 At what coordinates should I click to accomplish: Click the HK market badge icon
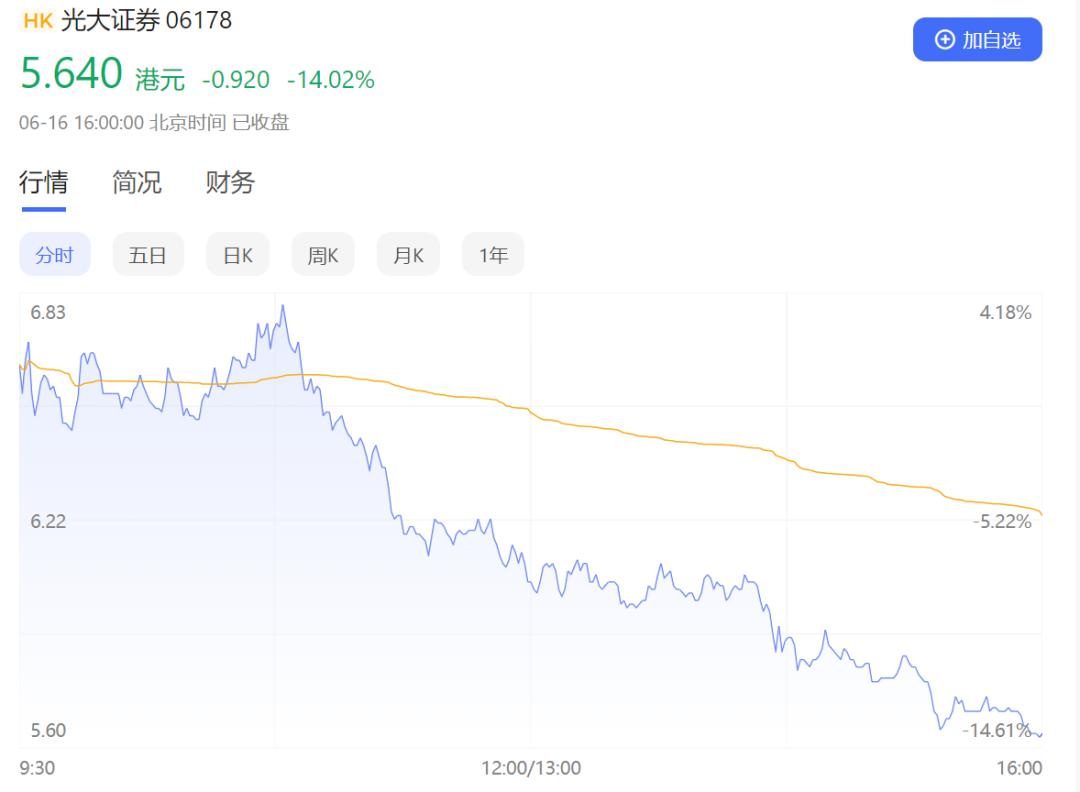[38, 21]
